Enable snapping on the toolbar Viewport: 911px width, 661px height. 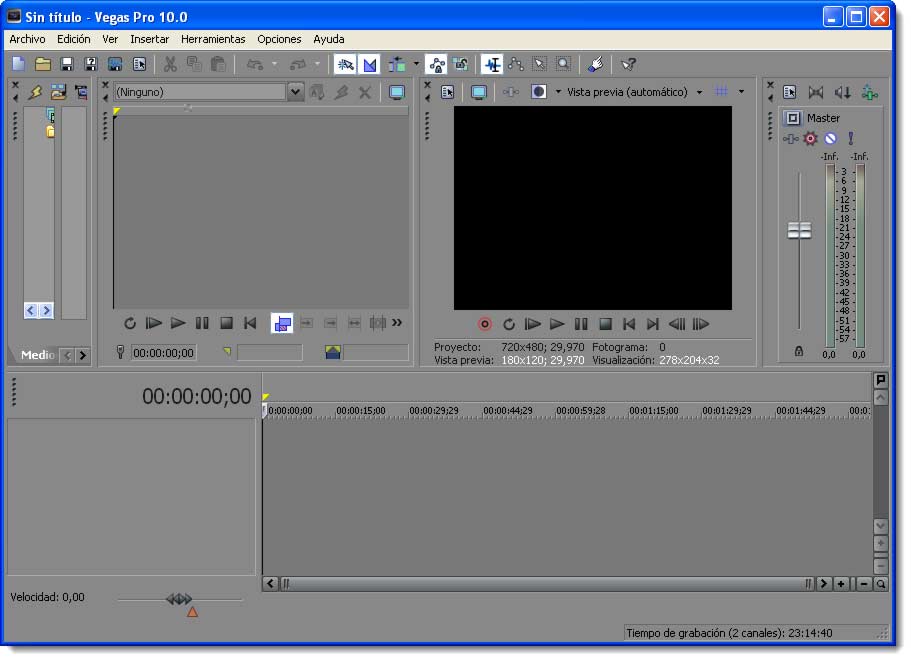pyautogui.click(x=345, y=64)
